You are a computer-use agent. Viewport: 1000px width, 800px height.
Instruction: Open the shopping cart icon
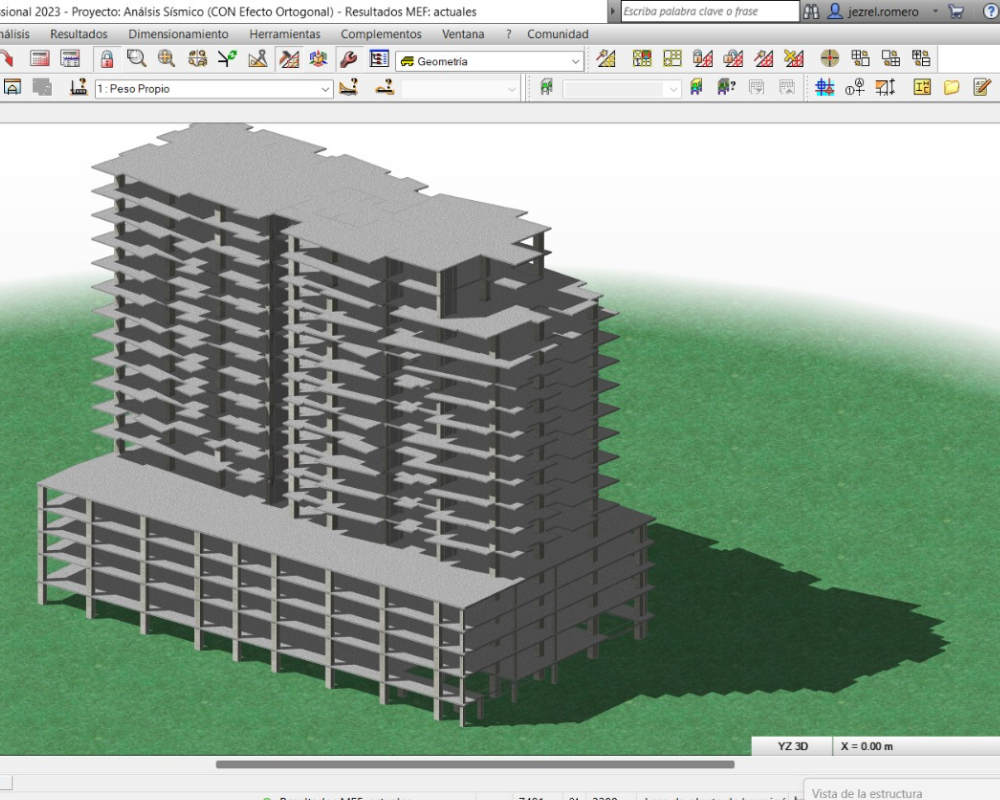(956, 12)
